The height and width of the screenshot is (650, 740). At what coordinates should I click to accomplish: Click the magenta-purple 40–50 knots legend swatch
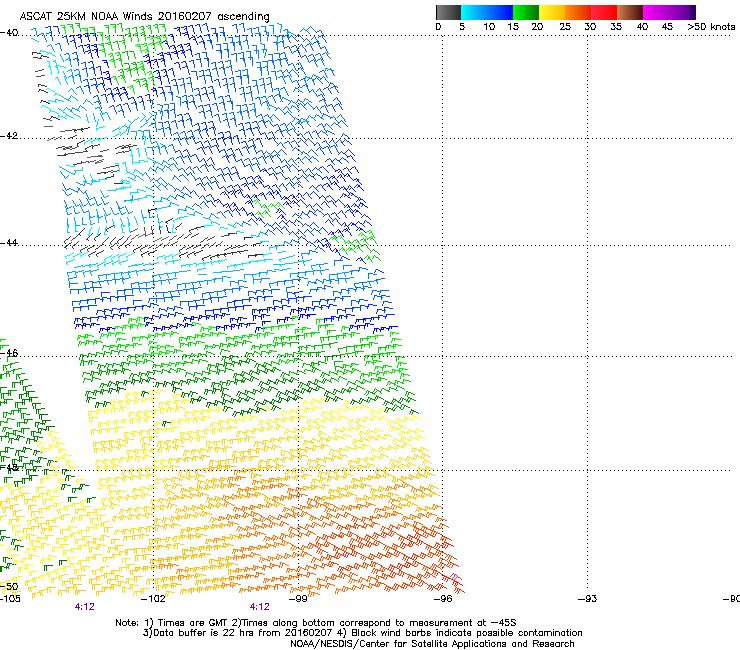tap(669, 12)
